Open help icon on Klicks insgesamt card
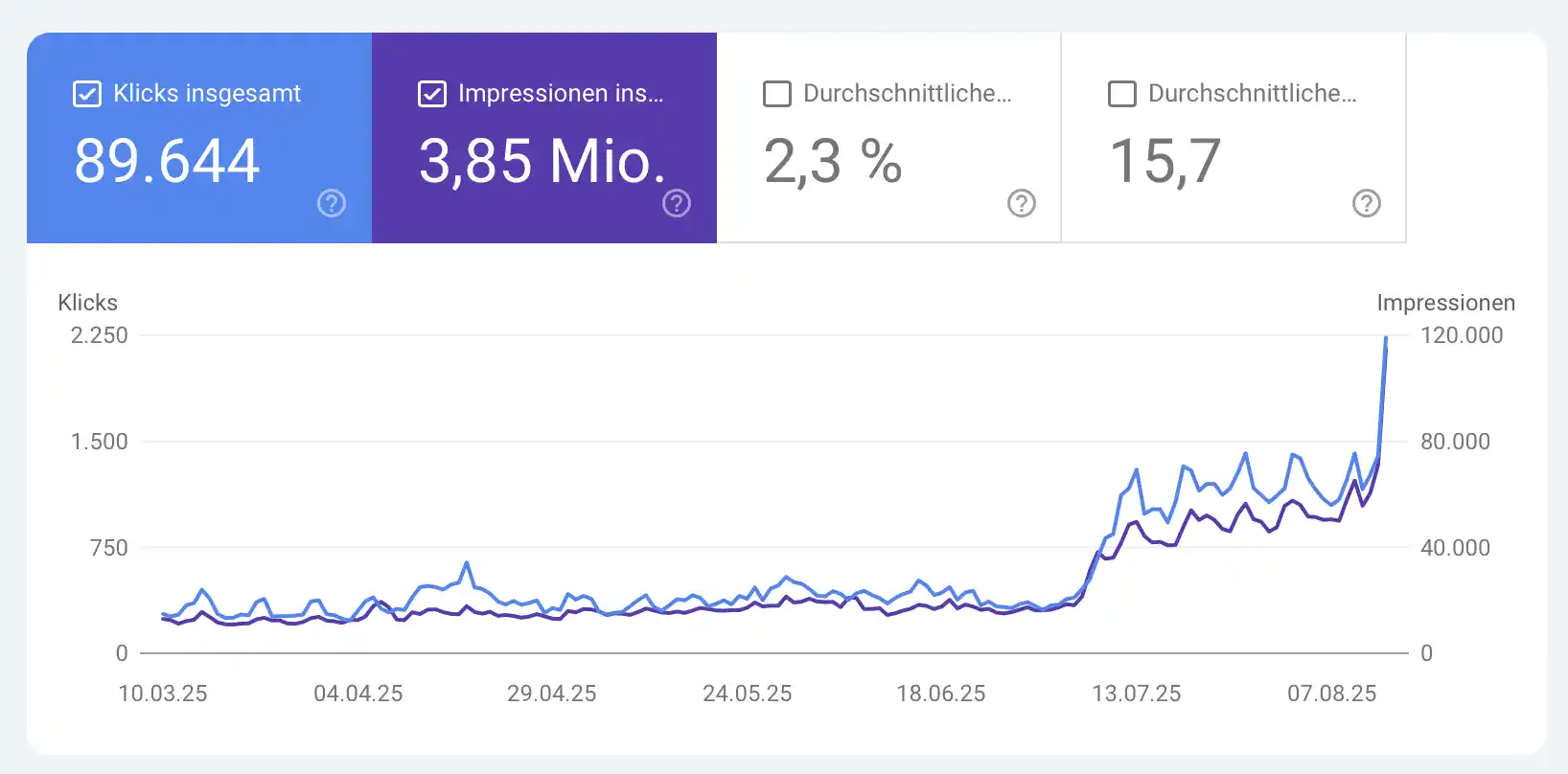The image size is (1568, 774). (332, 203)
